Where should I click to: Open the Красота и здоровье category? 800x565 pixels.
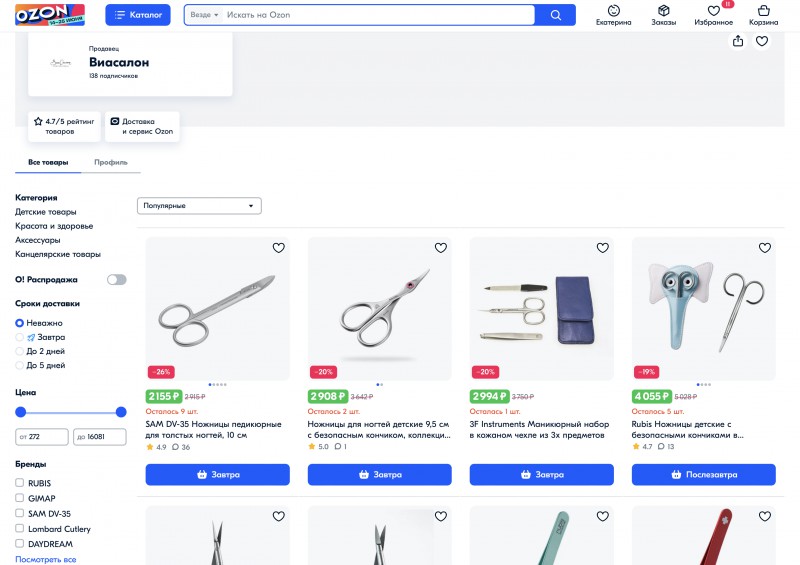(x=54, y=226)
